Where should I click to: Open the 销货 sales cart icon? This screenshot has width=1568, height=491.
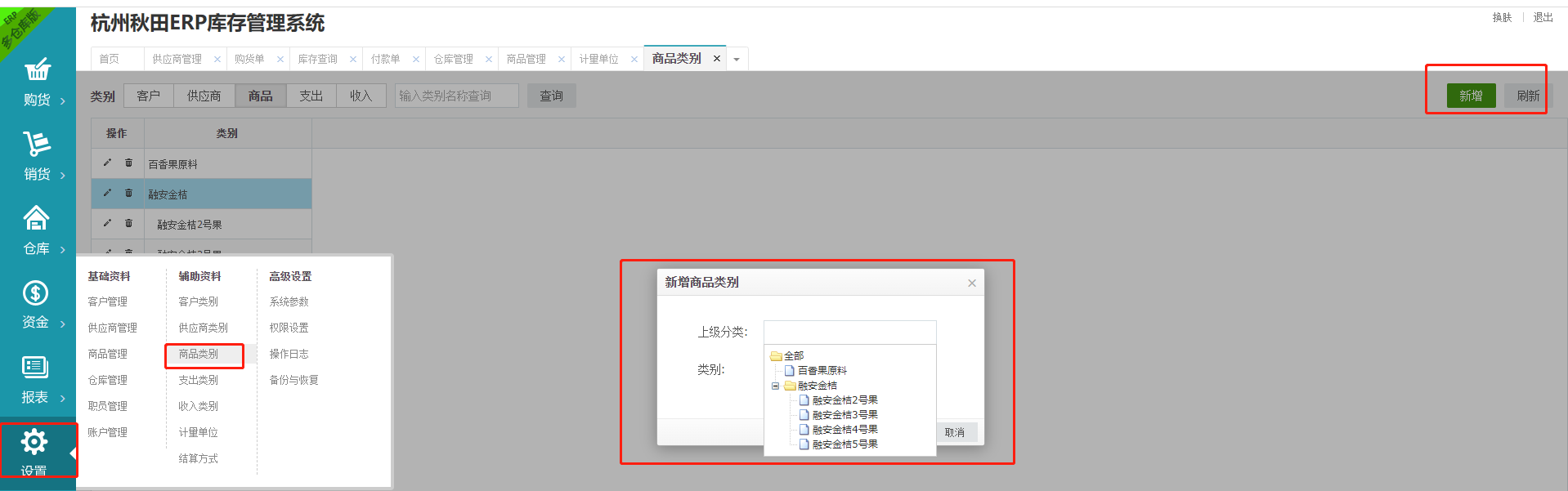(37, 145)
